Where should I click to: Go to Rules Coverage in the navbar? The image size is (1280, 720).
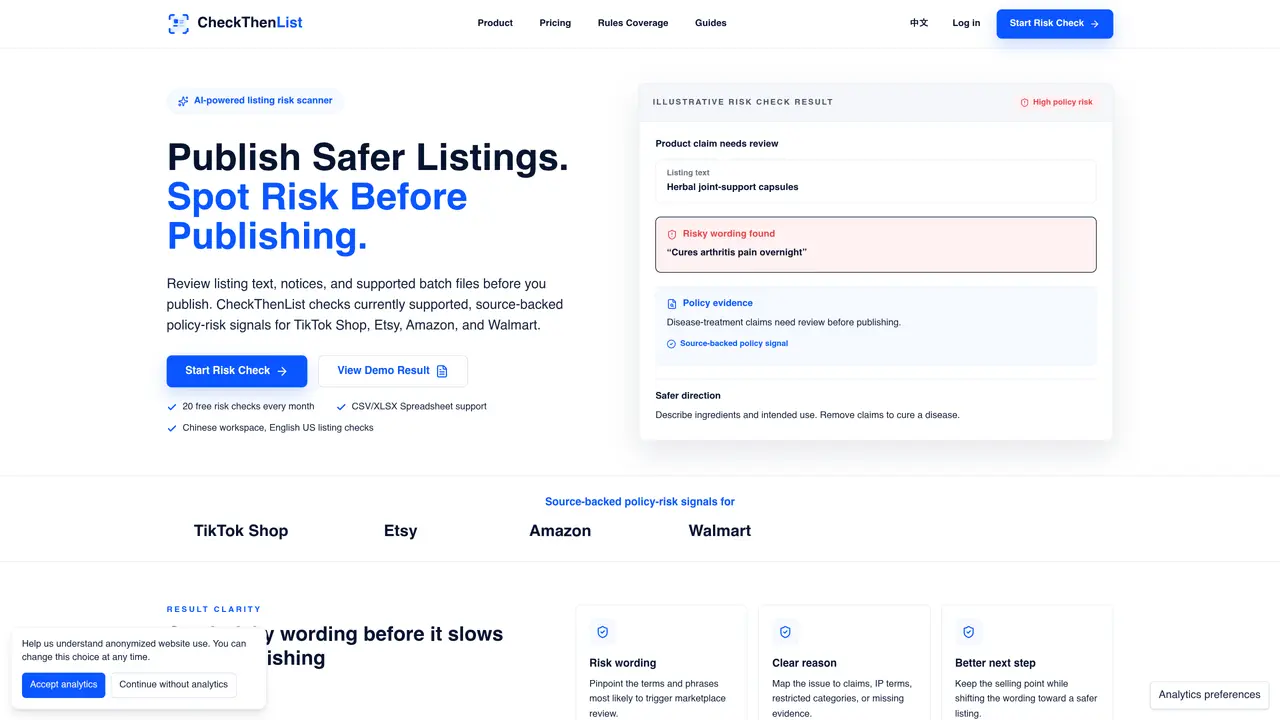tap(633, 23)
